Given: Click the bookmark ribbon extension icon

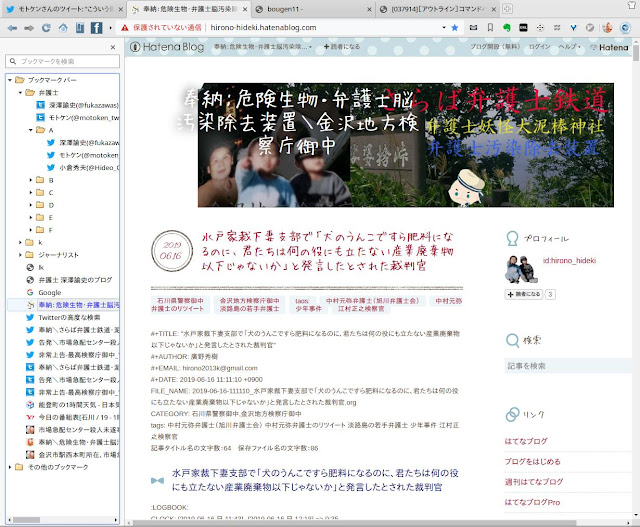Looking at the screenshot, I should point(490,28).
